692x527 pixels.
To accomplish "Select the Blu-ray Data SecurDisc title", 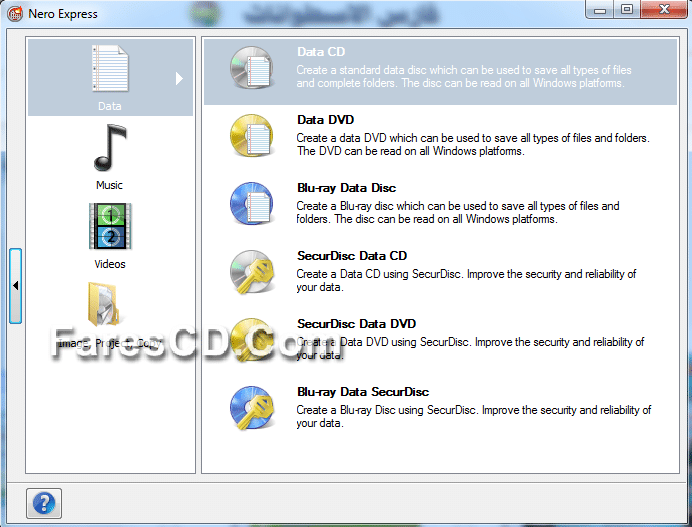I will (x=363, y=392).
